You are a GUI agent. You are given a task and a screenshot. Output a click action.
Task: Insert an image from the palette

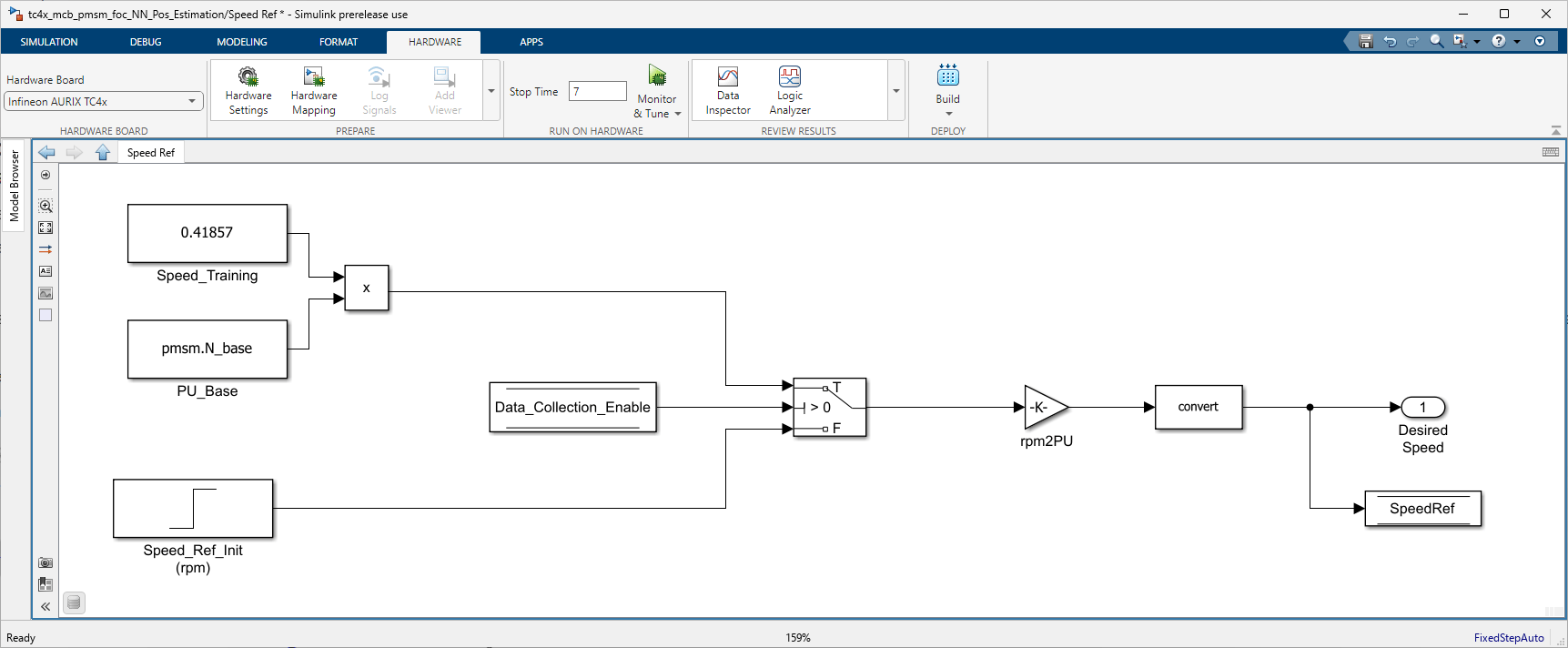[46, 293]
